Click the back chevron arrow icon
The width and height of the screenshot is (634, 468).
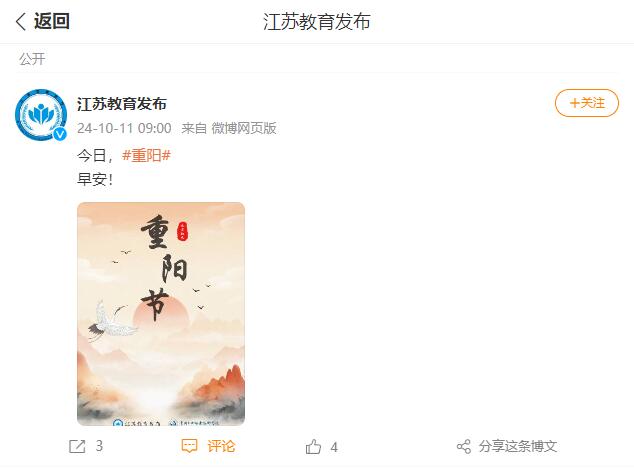pyautogui.click(x=21, y=21)
